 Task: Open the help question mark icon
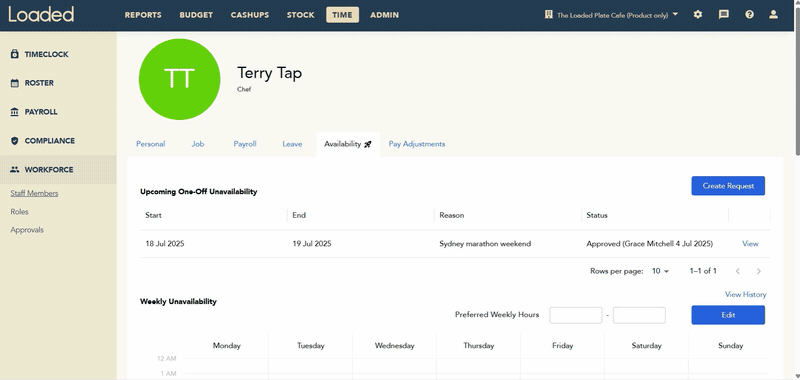(749, 14)
